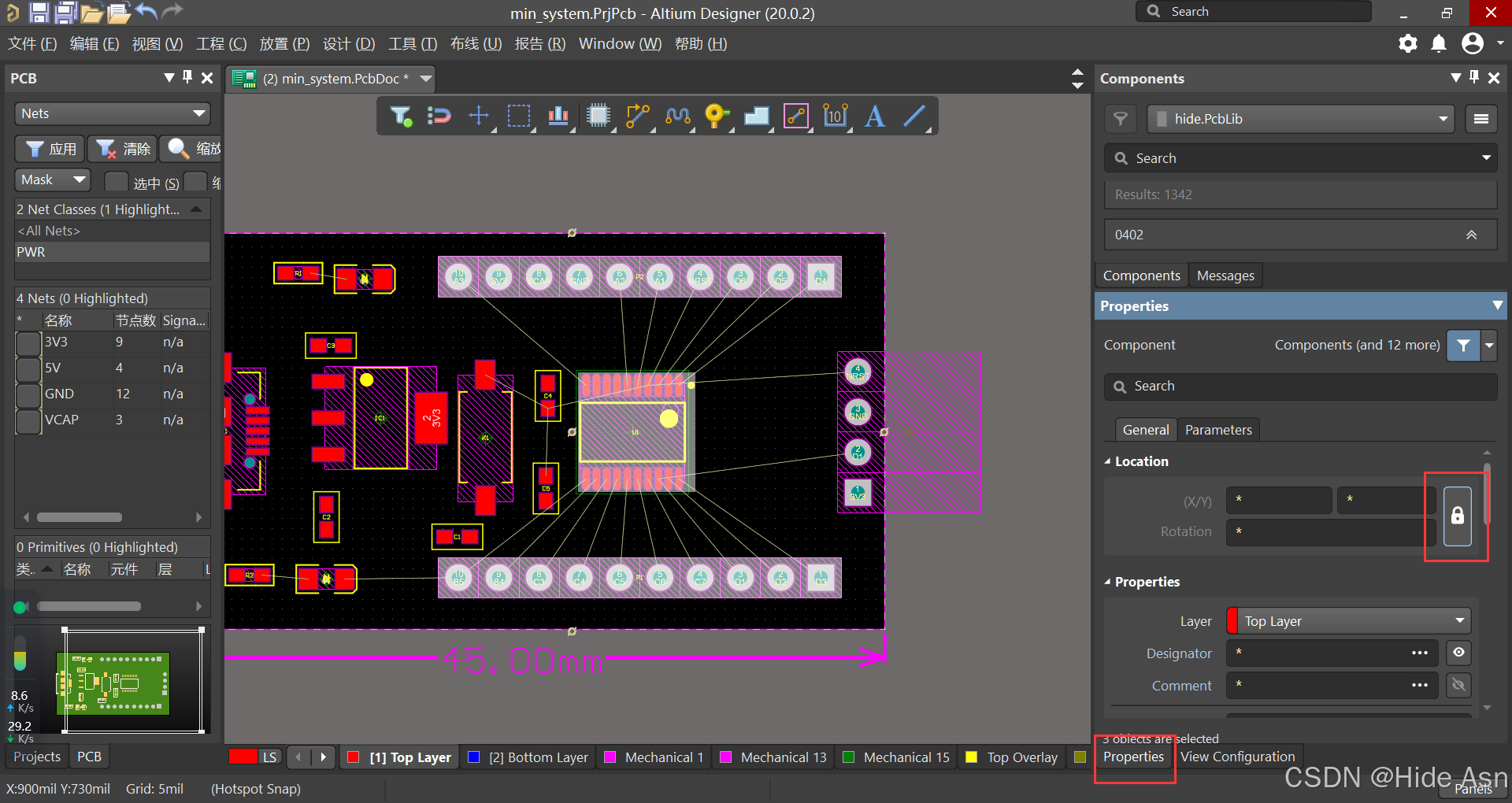The height and width of the screenshot is (803, 1512).
Task: Open the Layer Top Layer dropdown
Action: point(1349,621)
